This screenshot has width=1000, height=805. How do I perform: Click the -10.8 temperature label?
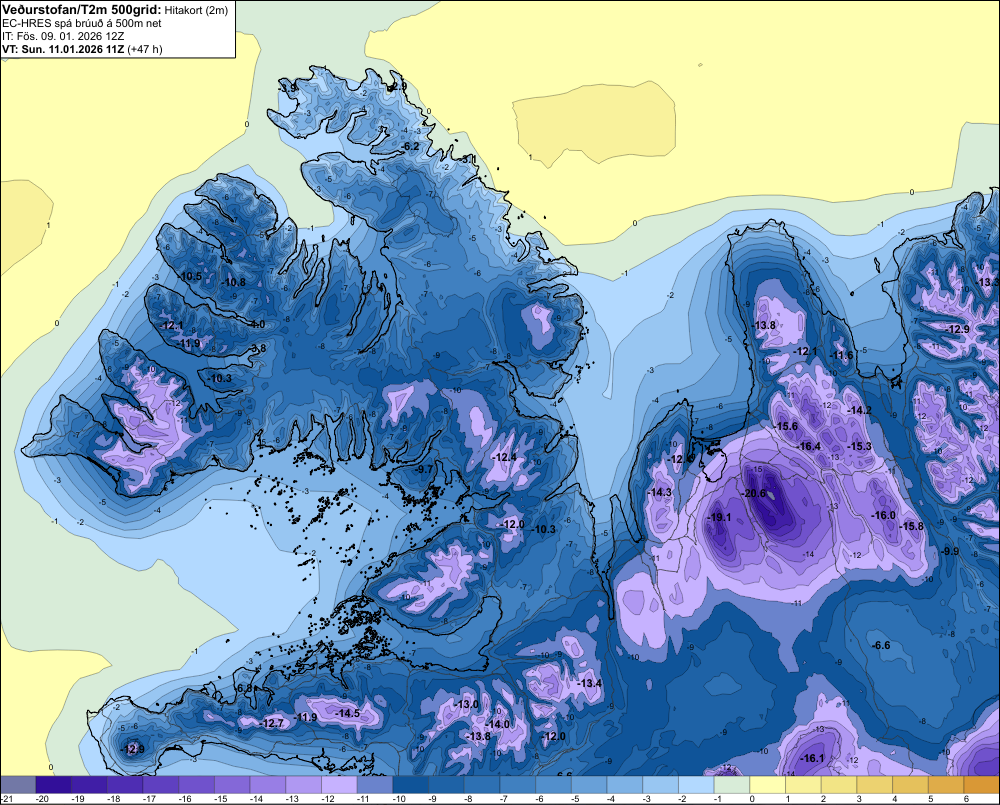pyautogui.click(x=233, y=282)
